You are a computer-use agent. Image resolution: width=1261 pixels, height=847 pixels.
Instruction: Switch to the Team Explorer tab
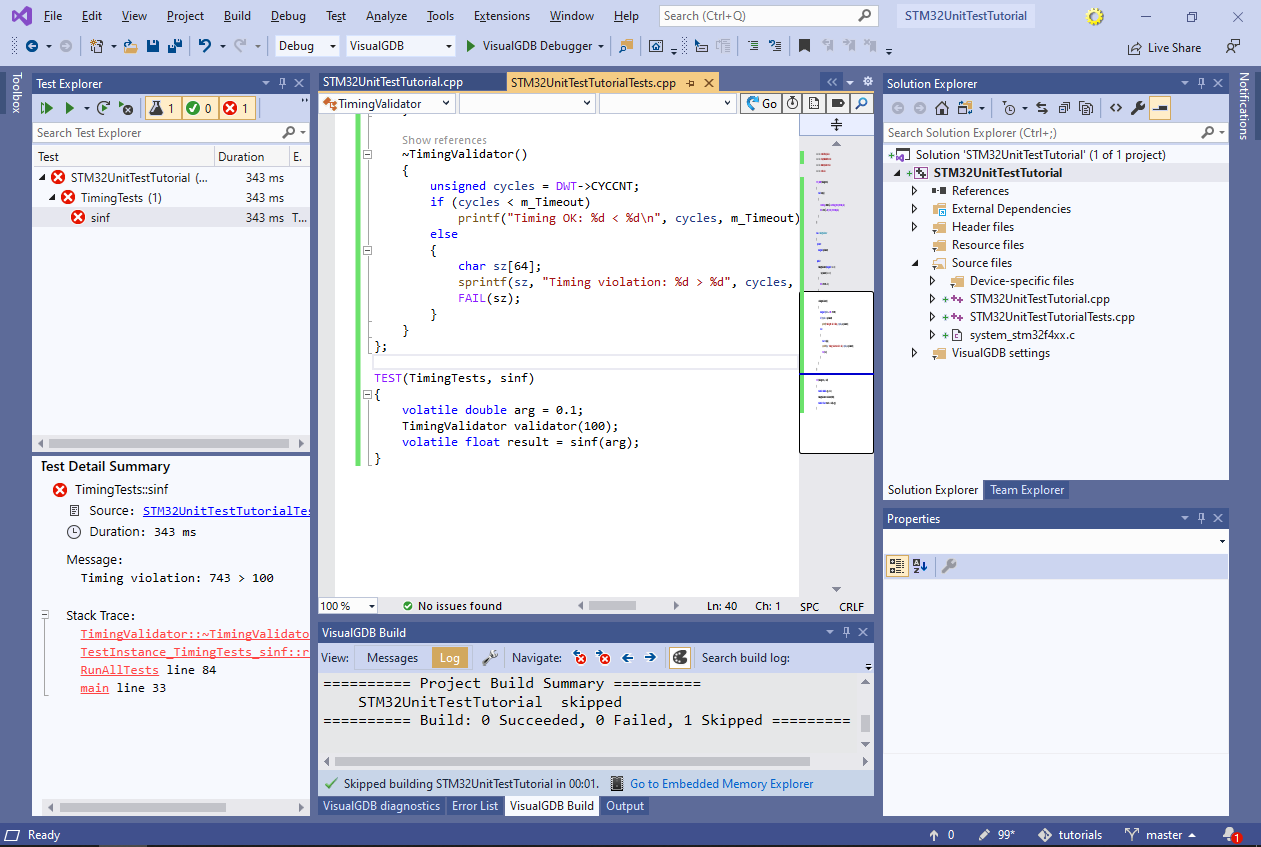(1027, 490)
